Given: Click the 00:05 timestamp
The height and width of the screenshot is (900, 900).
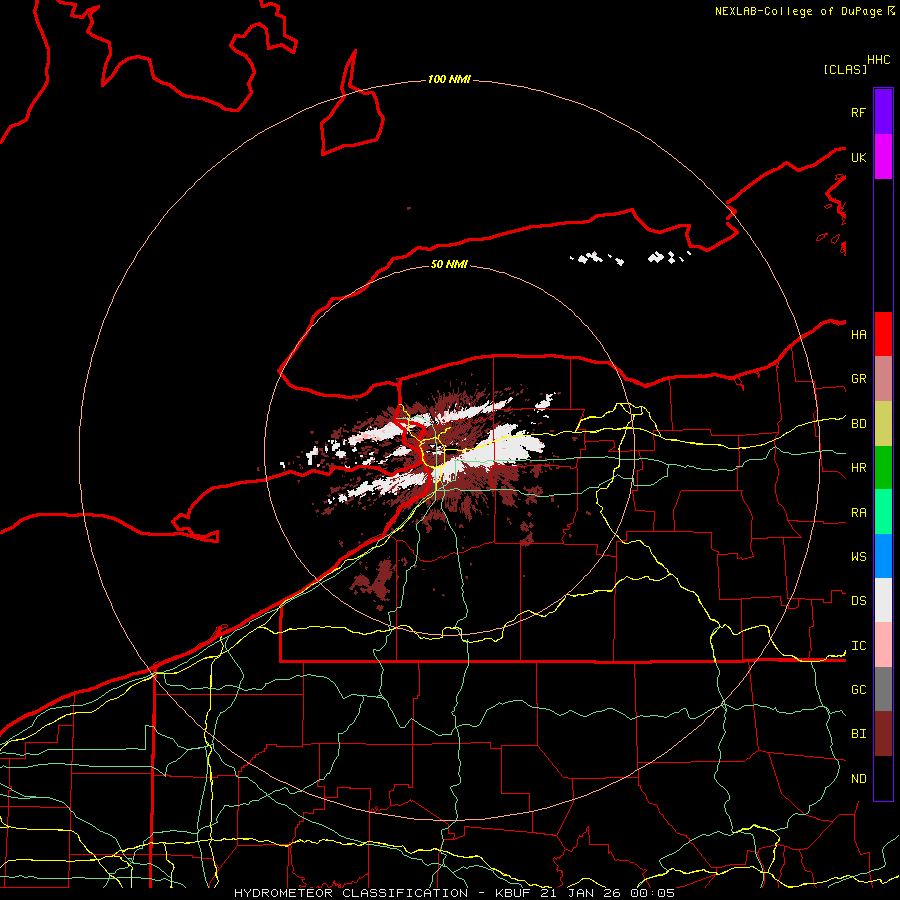Looking at the screenshot, I should [x=653, y=893].
